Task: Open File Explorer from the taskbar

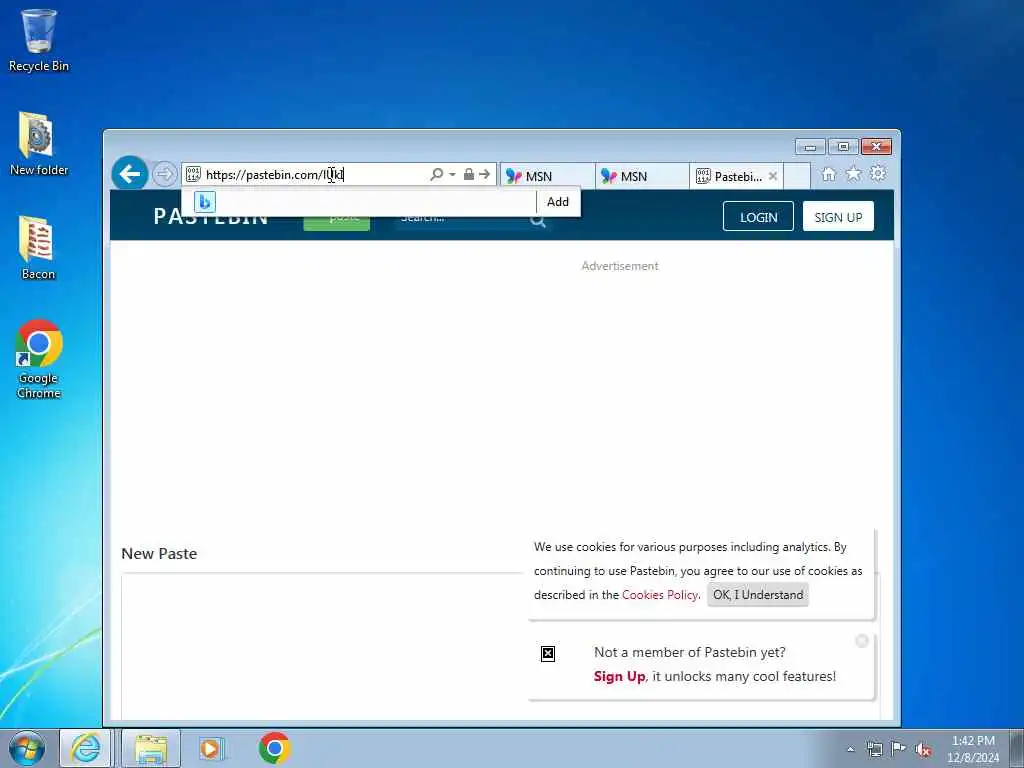Action: [x=151, y=748]
